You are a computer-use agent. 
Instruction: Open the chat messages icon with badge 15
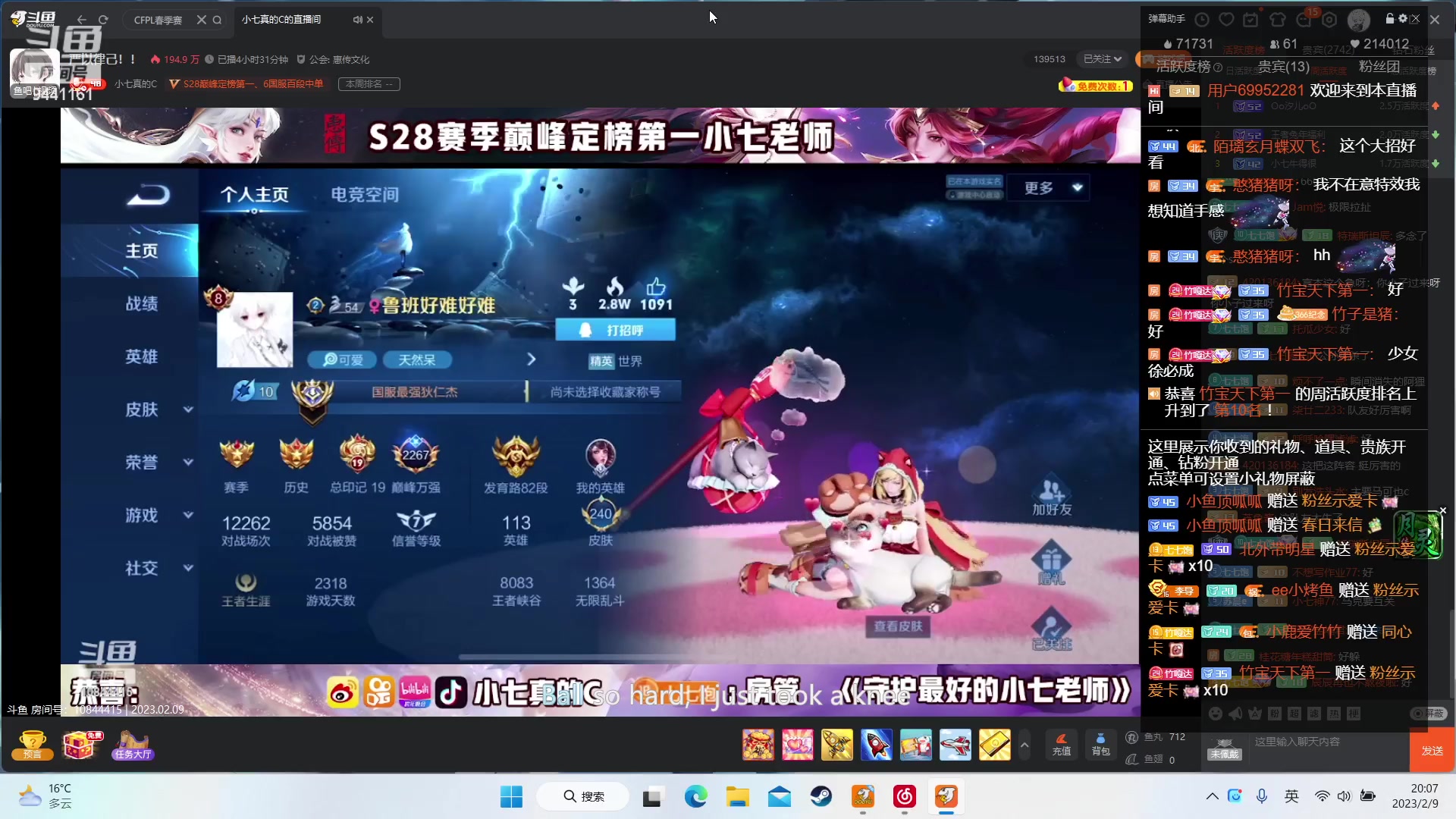[1304, 19]
